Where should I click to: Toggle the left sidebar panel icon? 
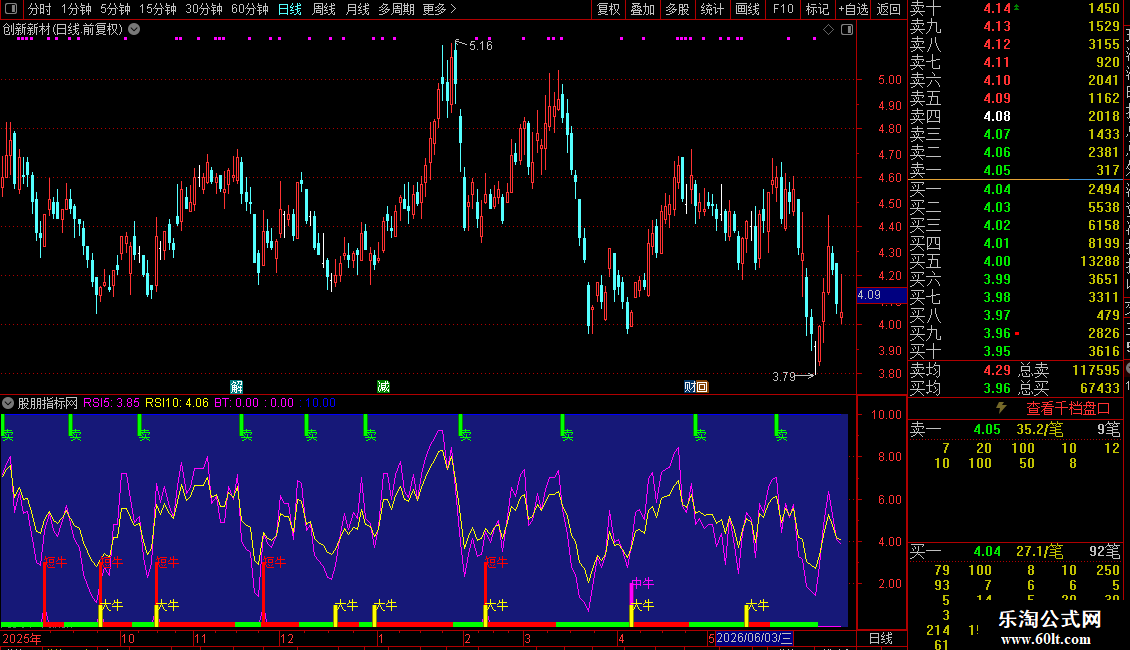11,9
